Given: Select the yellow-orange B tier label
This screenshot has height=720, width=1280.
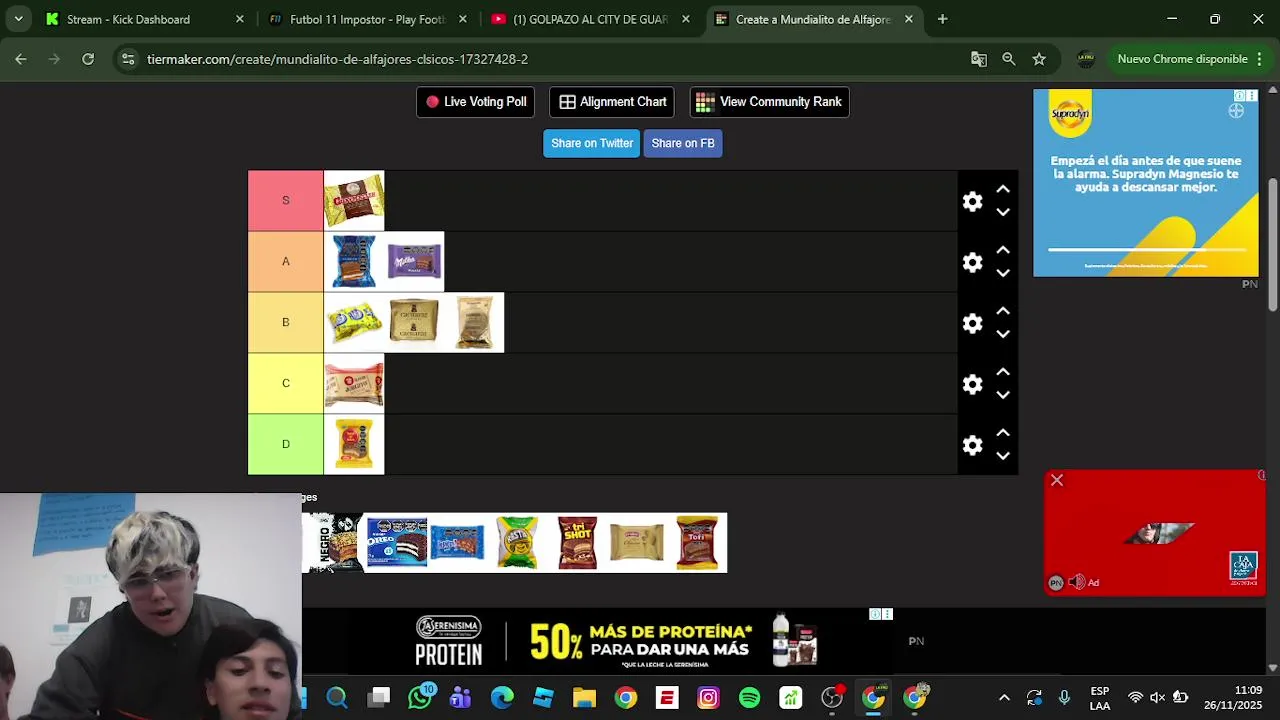Looking at the screenshot, I should pyautogui.click(x=286, y=323).
